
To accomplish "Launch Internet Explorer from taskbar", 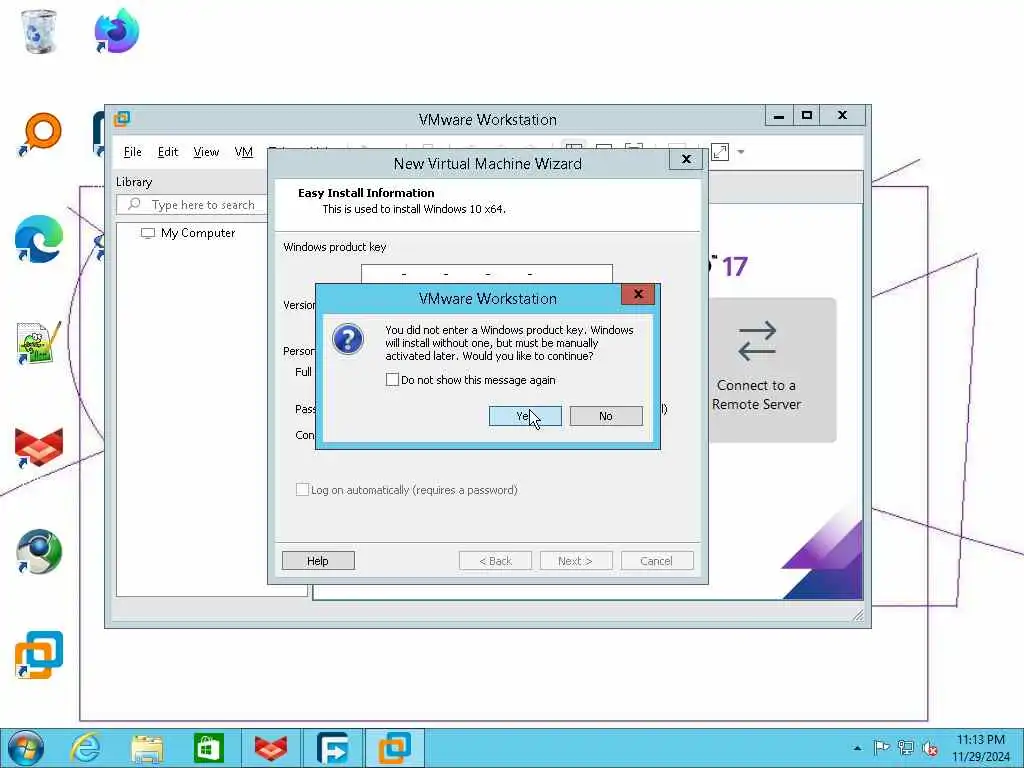I will [86, 748].
